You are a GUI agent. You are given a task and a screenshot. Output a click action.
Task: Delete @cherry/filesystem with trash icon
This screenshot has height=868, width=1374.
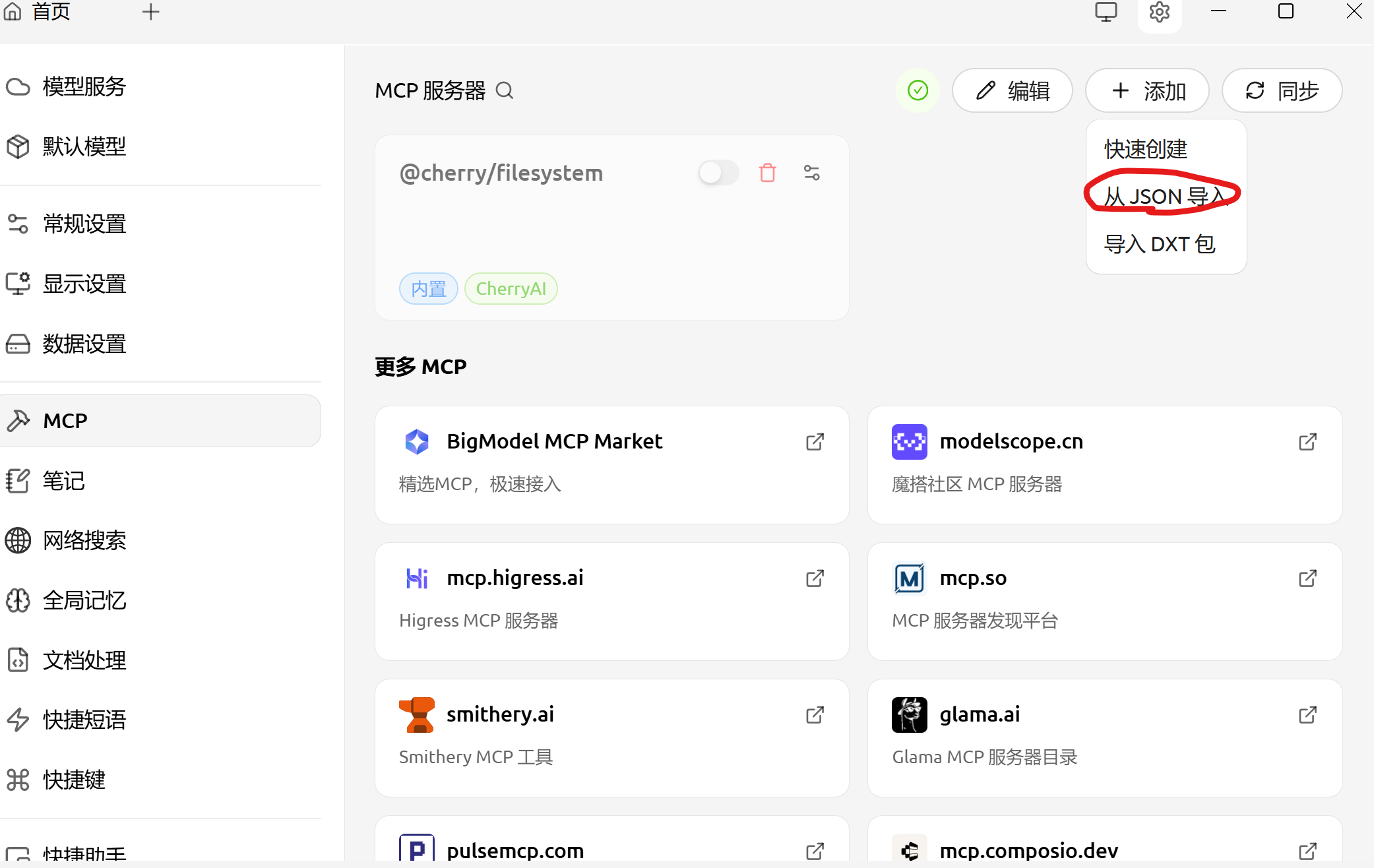(768, 173)
